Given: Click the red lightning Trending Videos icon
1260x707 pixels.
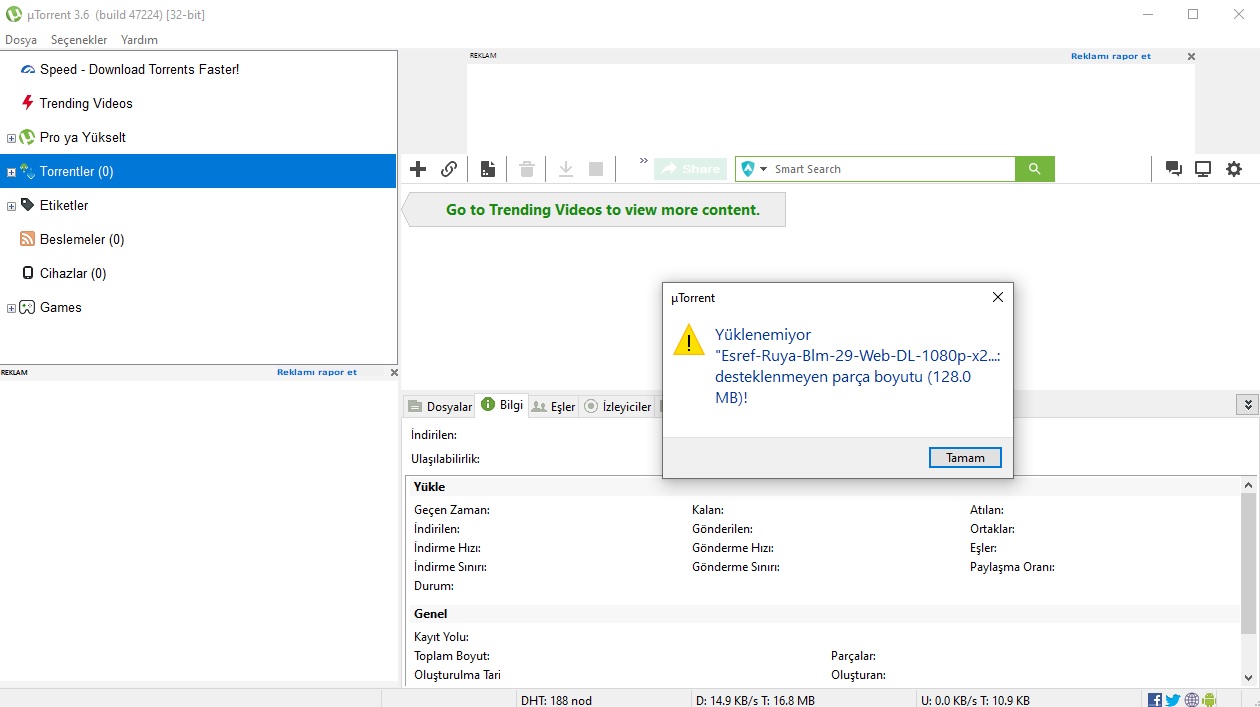Looking at the screenshot, I should click(x=28, y=103).
